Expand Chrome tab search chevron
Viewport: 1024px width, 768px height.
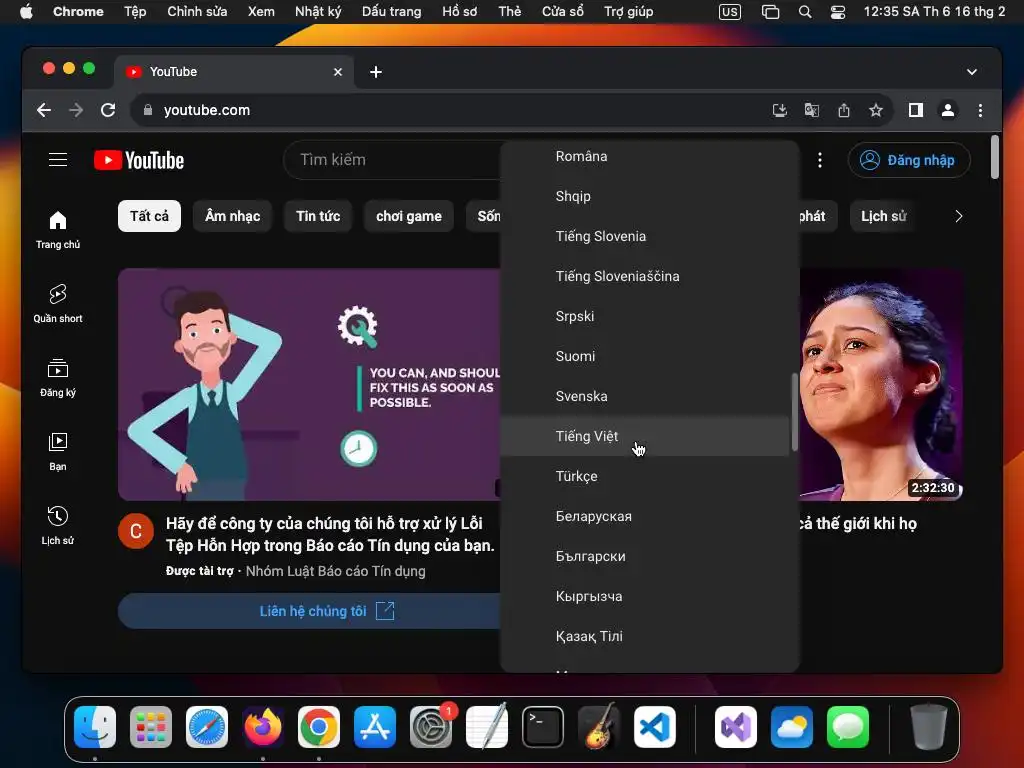[972, 72]
